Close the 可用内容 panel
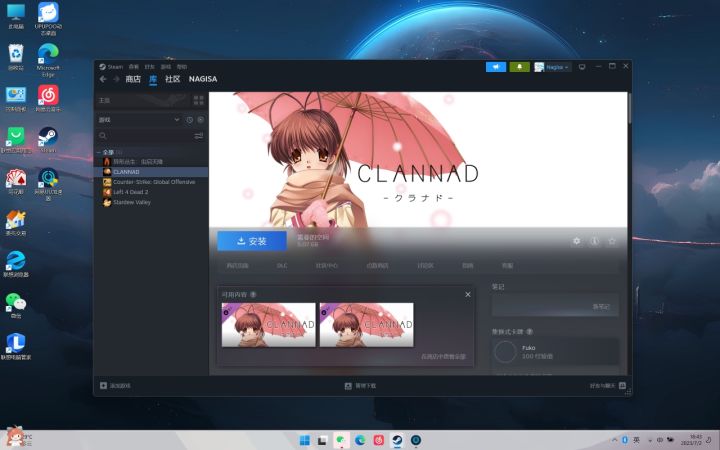Viewport: 720px width, 450px height. (x=467, y=294)
